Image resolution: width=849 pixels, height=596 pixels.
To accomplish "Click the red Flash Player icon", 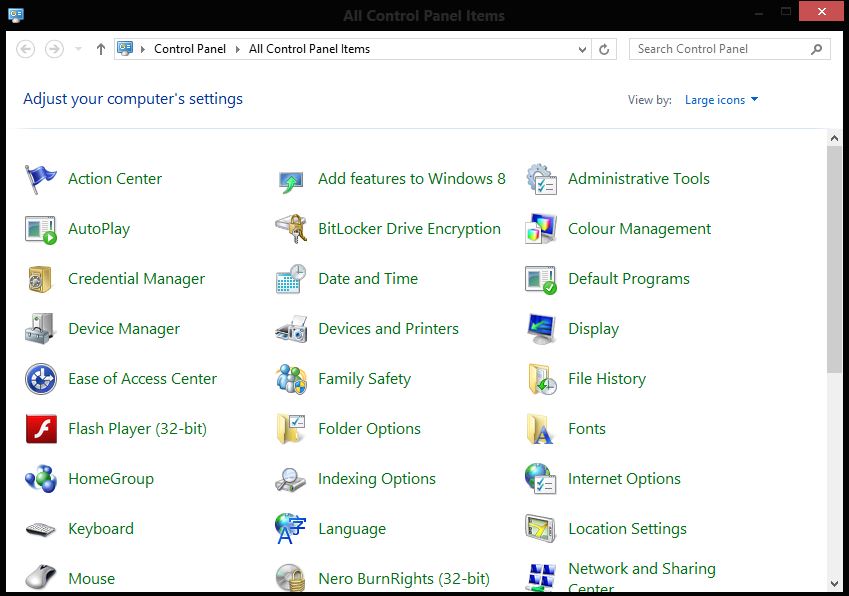I will pos(41,429).
